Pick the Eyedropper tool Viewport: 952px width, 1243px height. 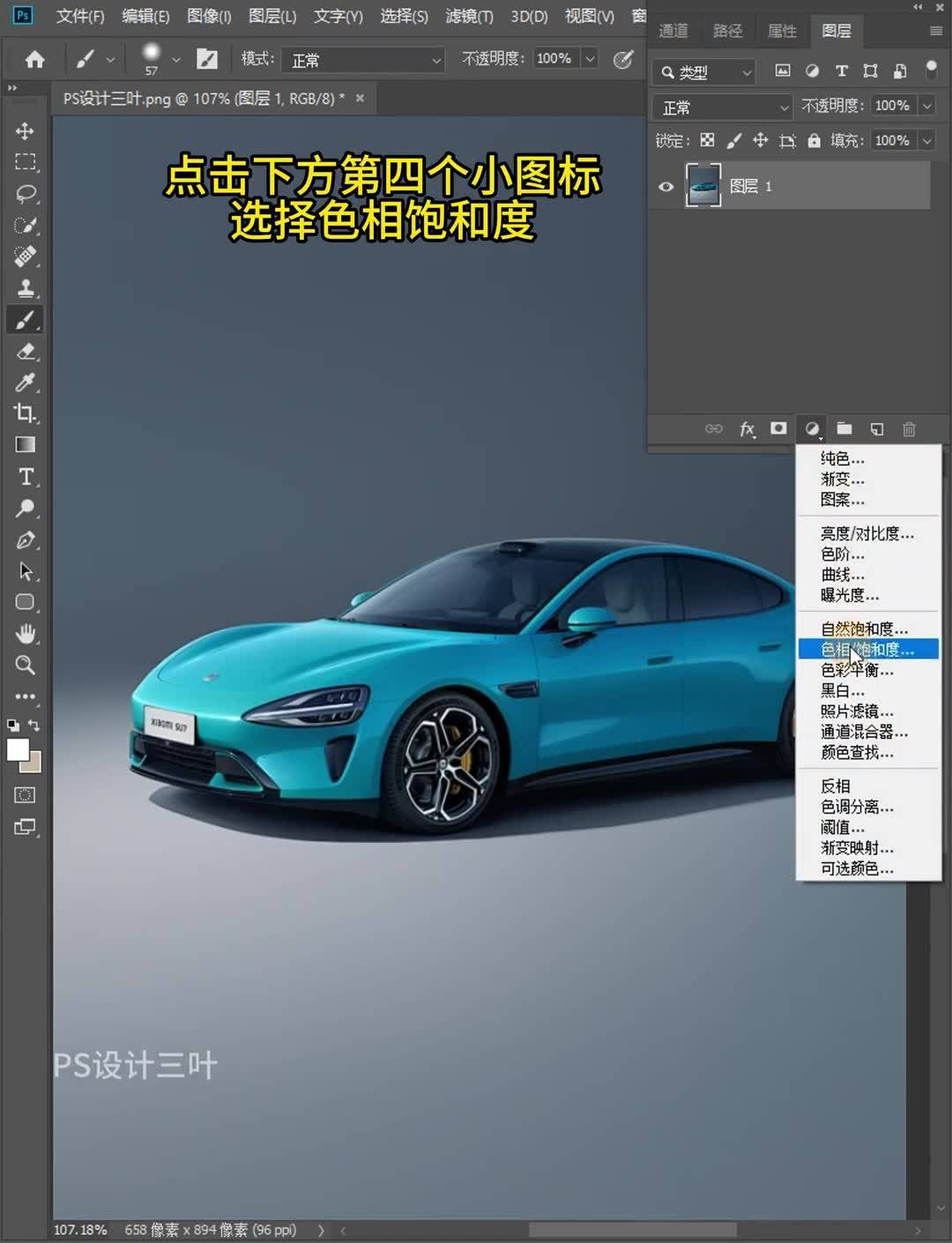(24, 383)
